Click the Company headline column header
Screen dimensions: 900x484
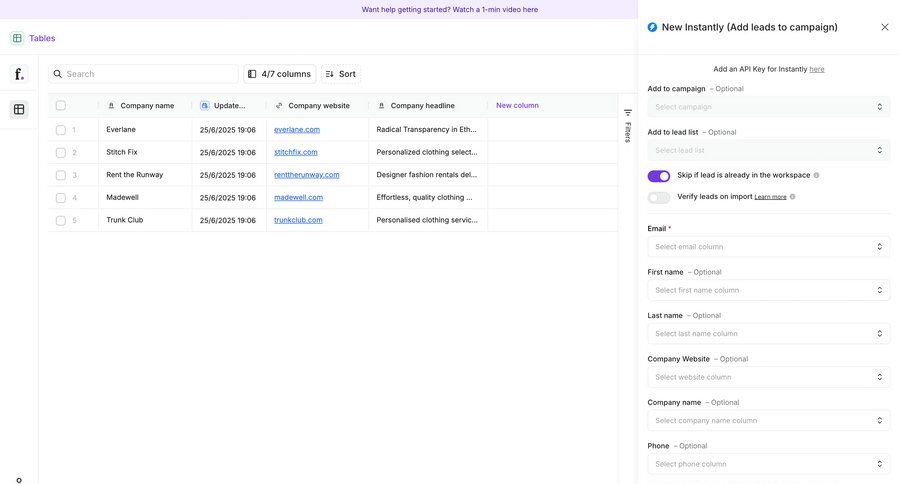(428, 106)
